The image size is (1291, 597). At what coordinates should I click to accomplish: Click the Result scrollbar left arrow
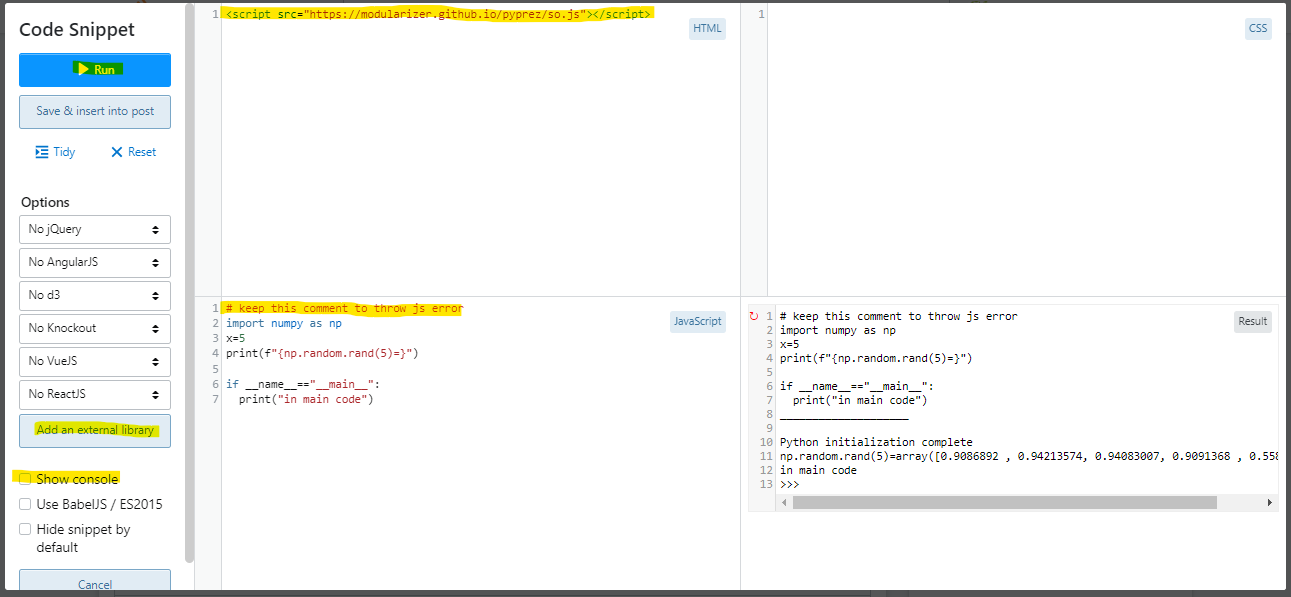coord(785,502)
